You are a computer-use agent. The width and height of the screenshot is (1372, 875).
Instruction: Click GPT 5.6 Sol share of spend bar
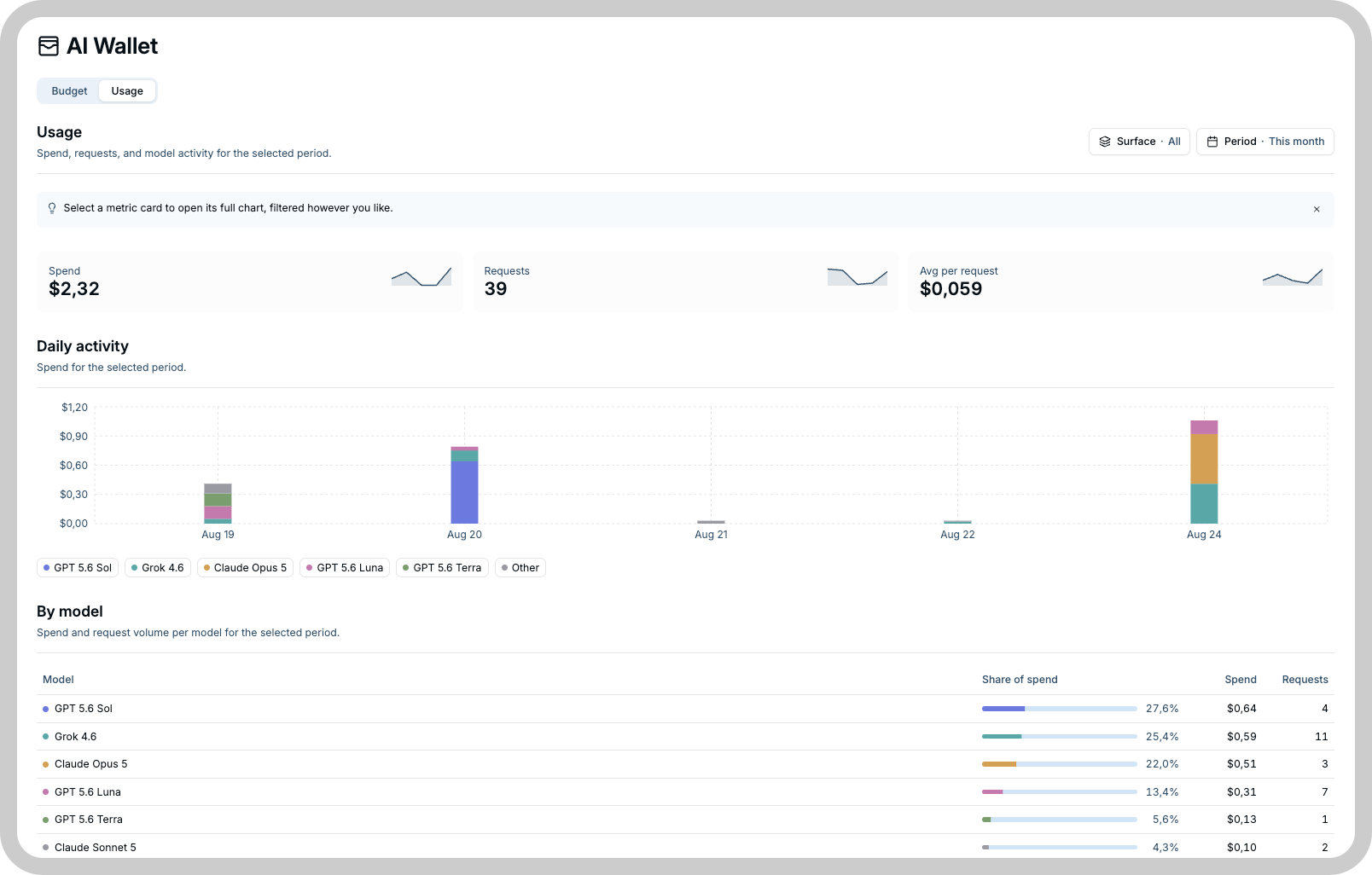(1059, 709)
